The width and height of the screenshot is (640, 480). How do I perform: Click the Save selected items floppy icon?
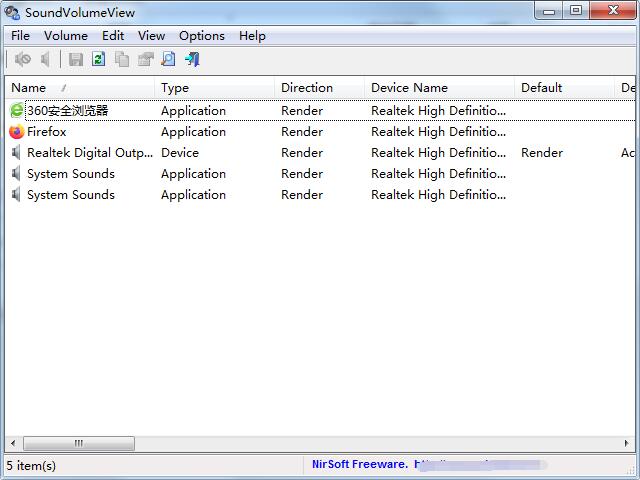76,60
